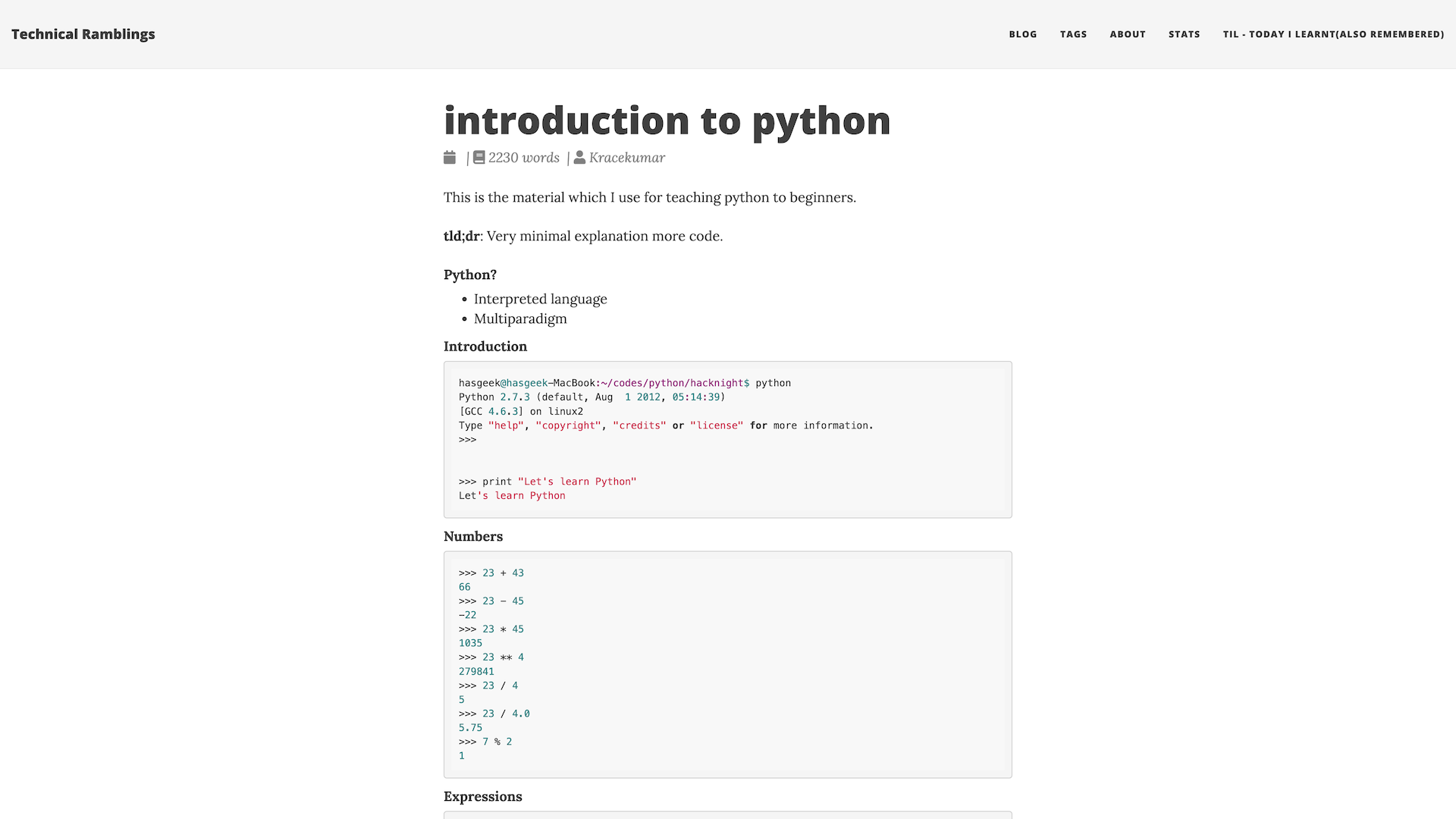Click the 'Introduction' section heading
This screenshot has height=819, width=1456.
click(485, 347)
